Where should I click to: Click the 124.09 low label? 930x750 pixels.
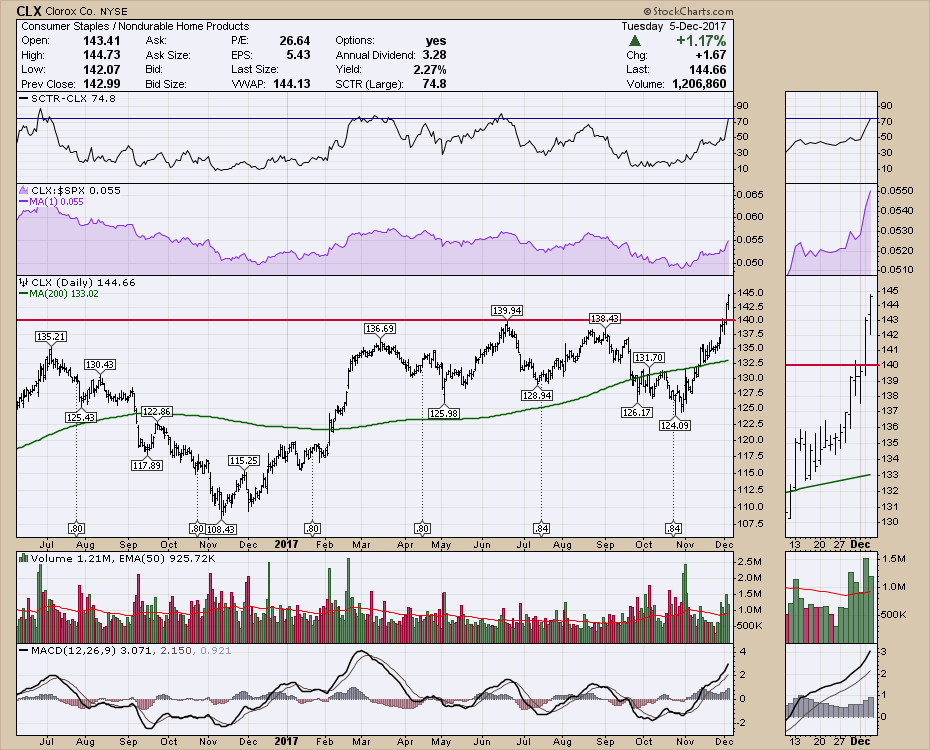click(x=675, y=426)
